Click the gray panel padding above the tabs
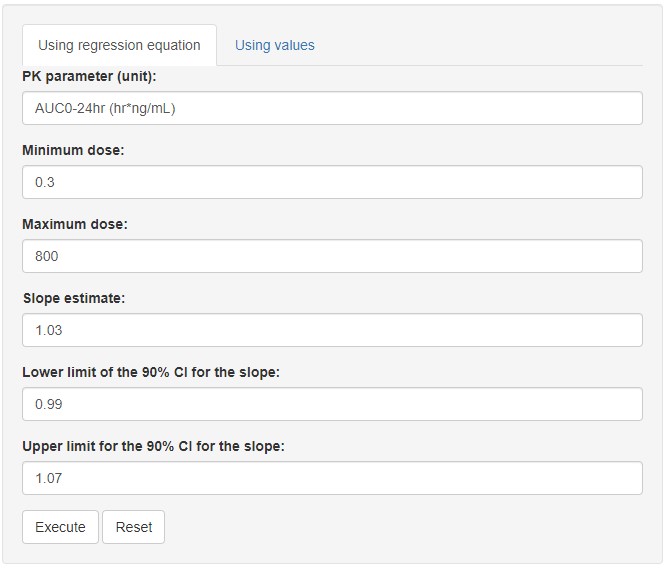Viewport: 665px width, 568px height. tap(332, 14)
